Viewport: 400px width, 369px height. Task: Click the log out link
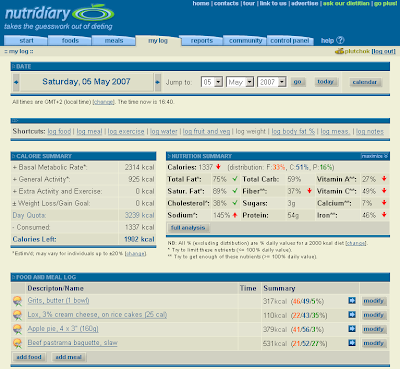[384, 51]
